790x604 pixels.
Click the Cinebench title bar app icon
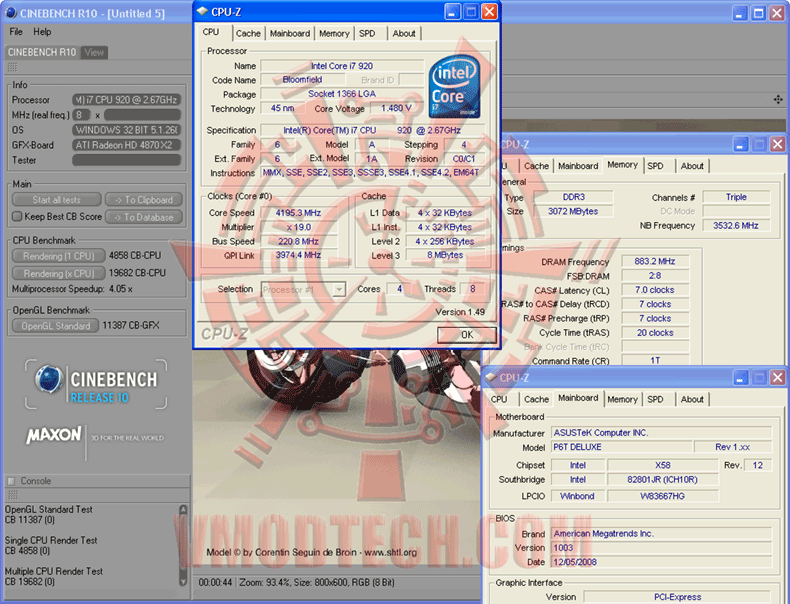[x=11, y=13]
